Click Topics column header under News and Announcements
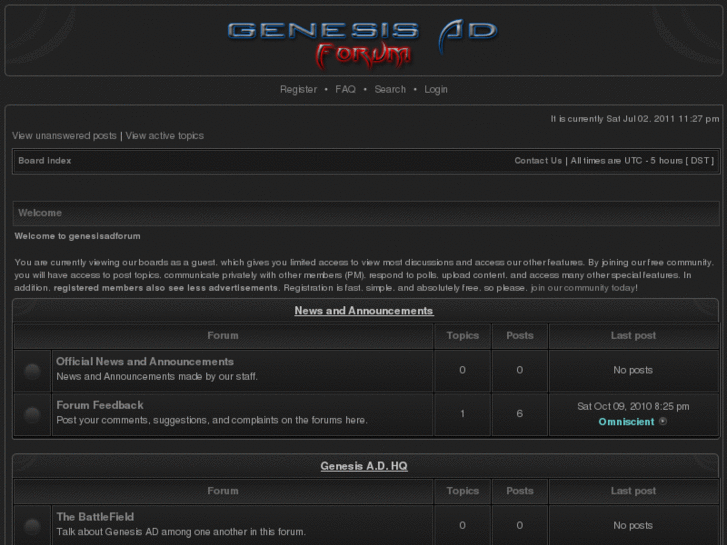 462,335
